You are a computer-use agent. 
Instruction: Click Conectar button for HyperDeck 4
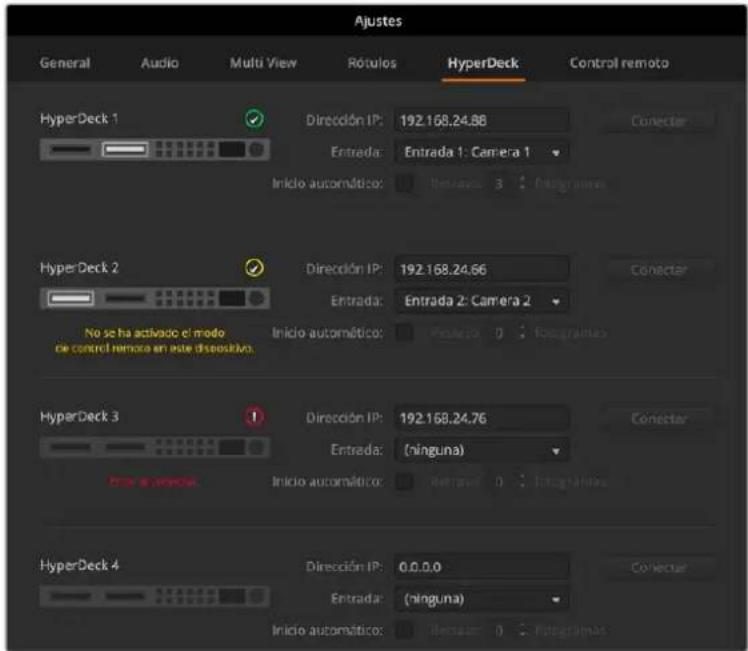[x=659, y=568]
